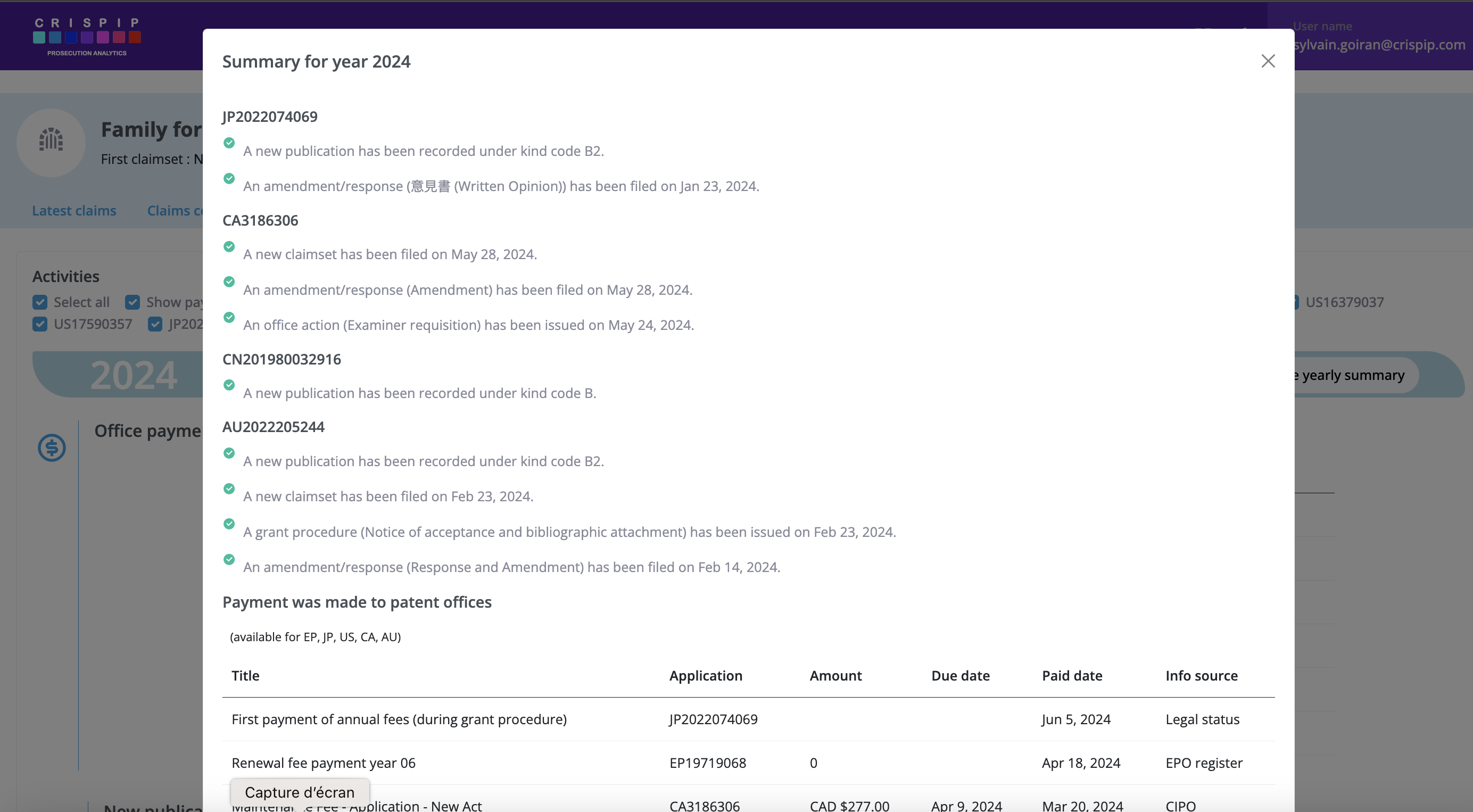Click the Due date column header
Viewport: 1473px width, 812px height.
(960, 675)
